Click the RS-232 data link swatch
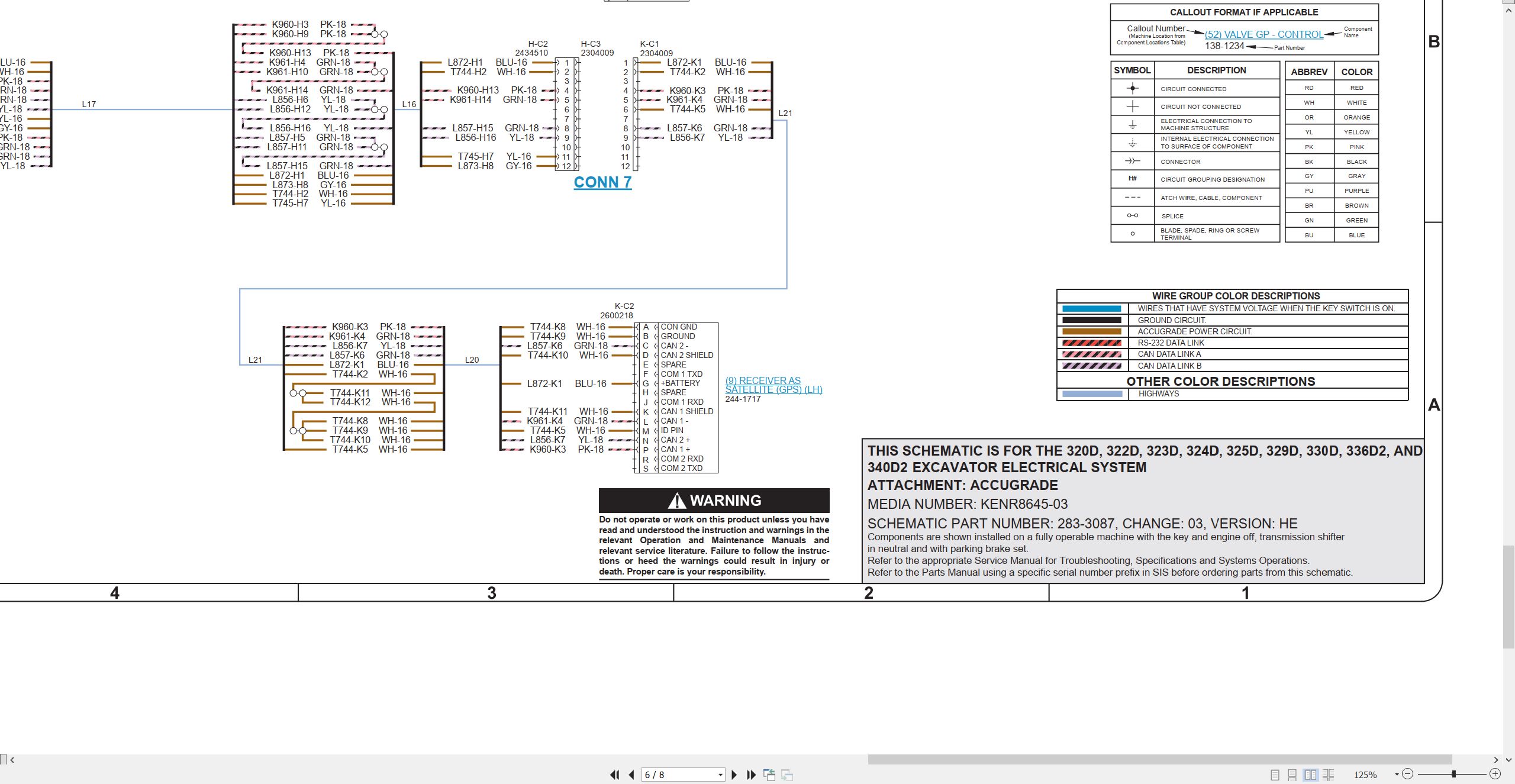Viewport: 1515px width, 784px height. coord(1092,343)
